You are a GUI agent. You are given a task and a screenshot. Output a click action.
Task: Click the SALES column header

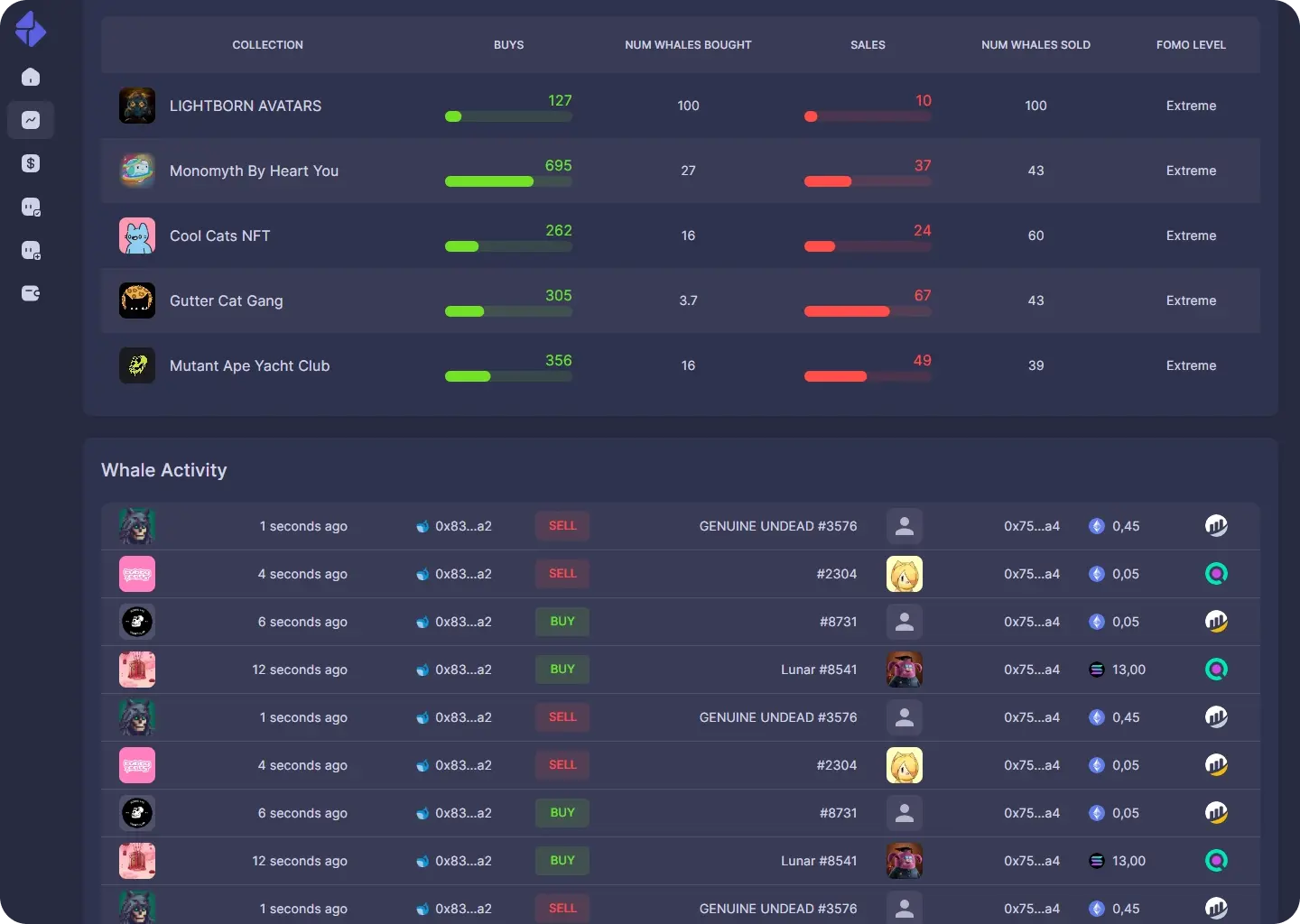[x=868, y=44]
